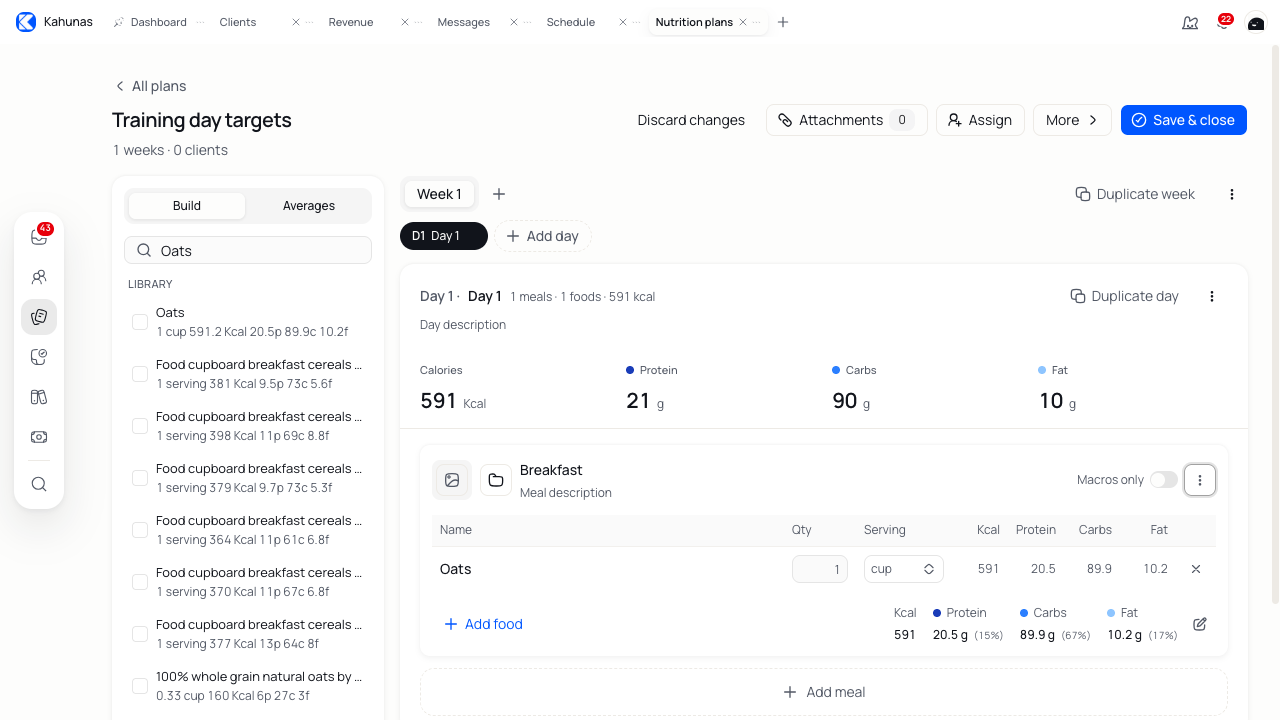This screenshot has width=1280, height=720.
Task: Open the Nutrition plans tab ellipsis menu
Action: click(757, 22)
